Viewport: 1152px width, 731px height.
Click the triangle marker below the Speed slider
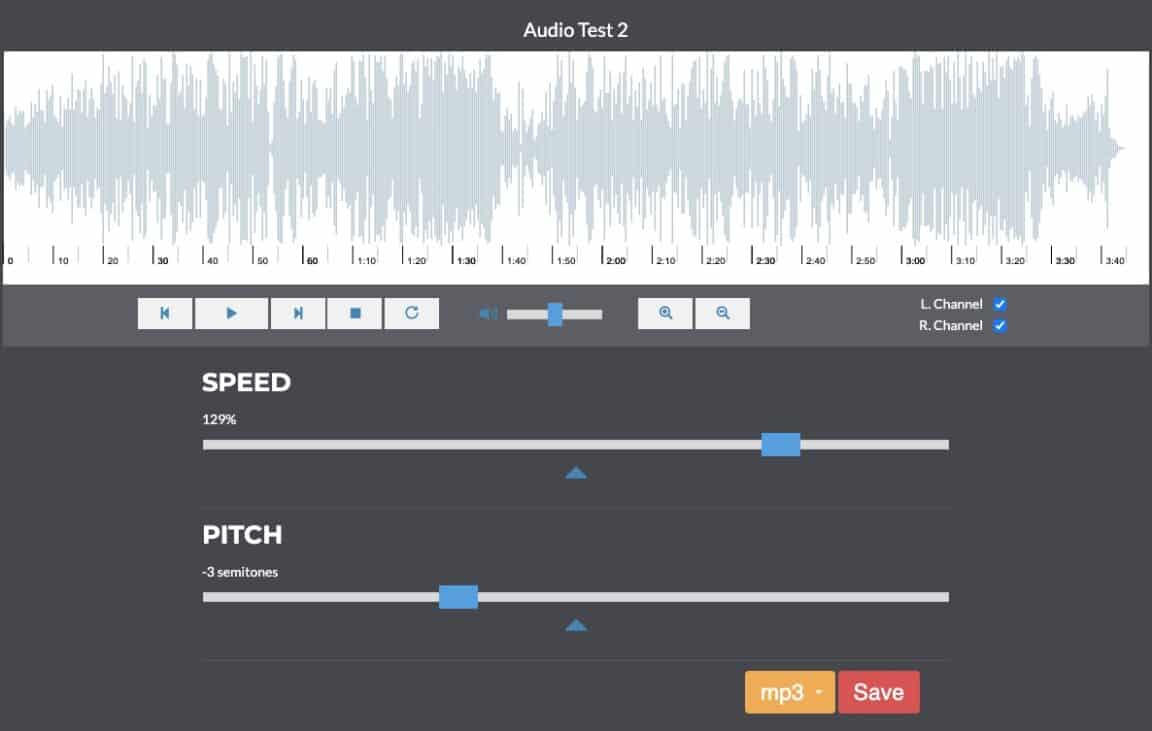(x=576, y=471)
